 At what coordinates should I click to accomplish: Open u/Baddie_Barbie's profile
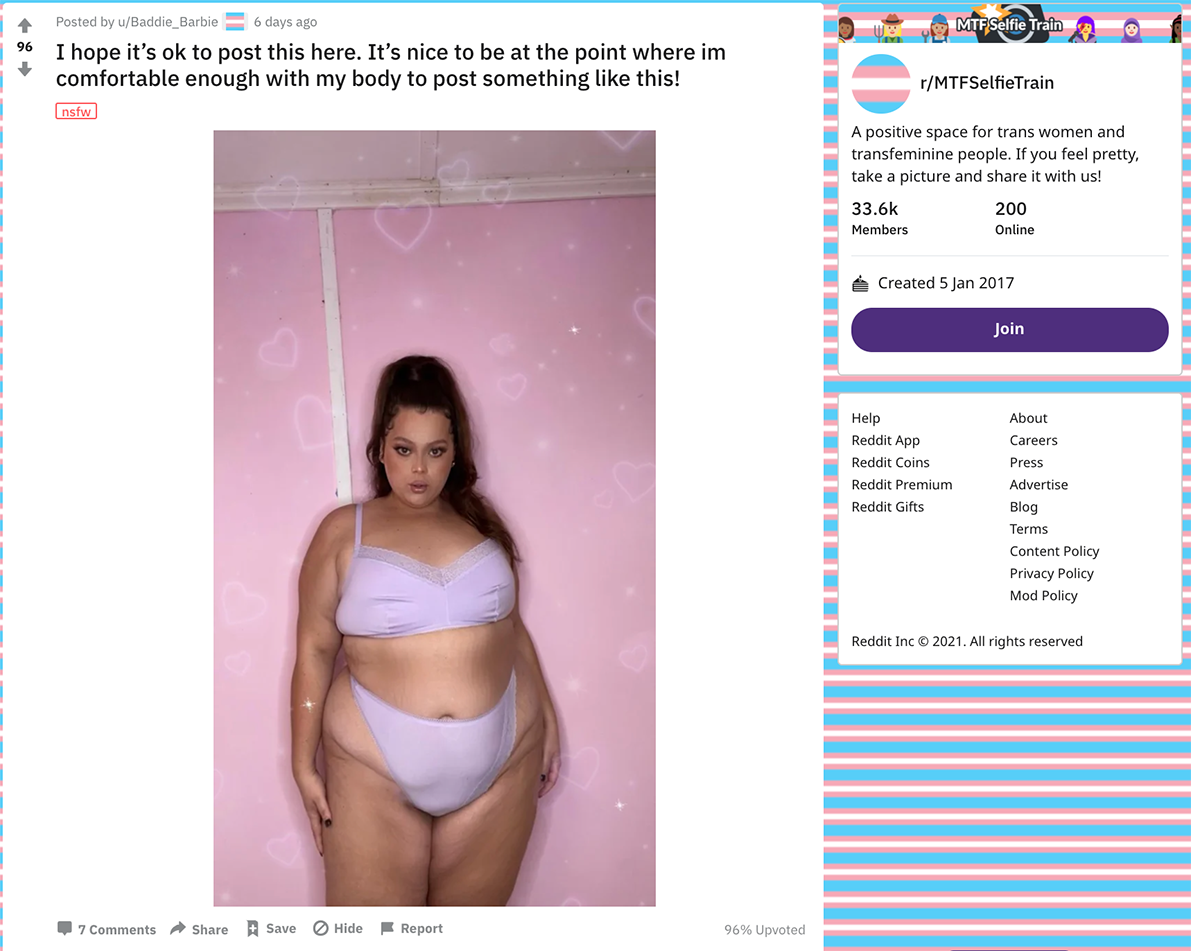click(x=167, y=22)
